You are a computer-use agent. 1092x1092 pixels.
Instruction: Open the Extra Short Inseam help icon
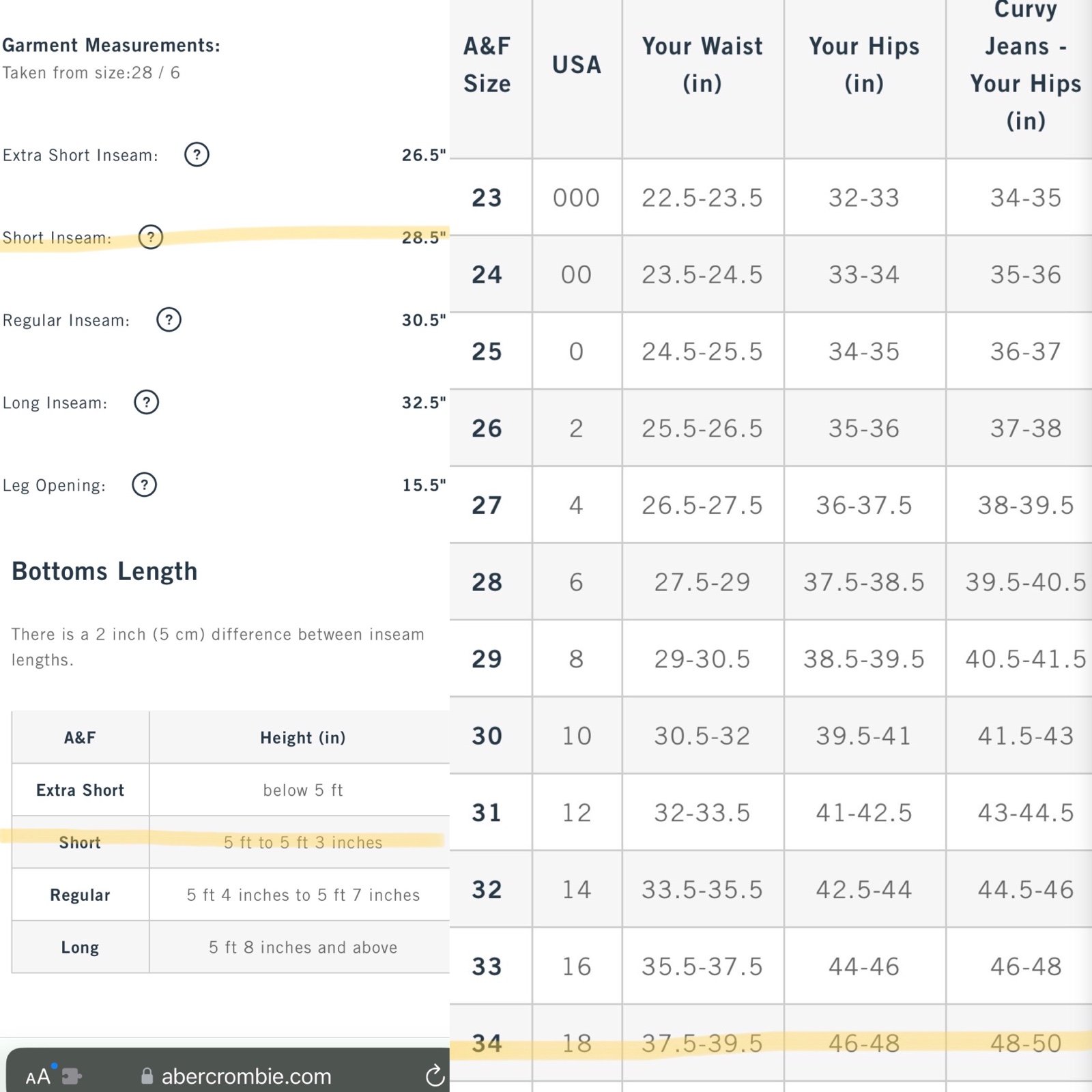tap(197, 155)
